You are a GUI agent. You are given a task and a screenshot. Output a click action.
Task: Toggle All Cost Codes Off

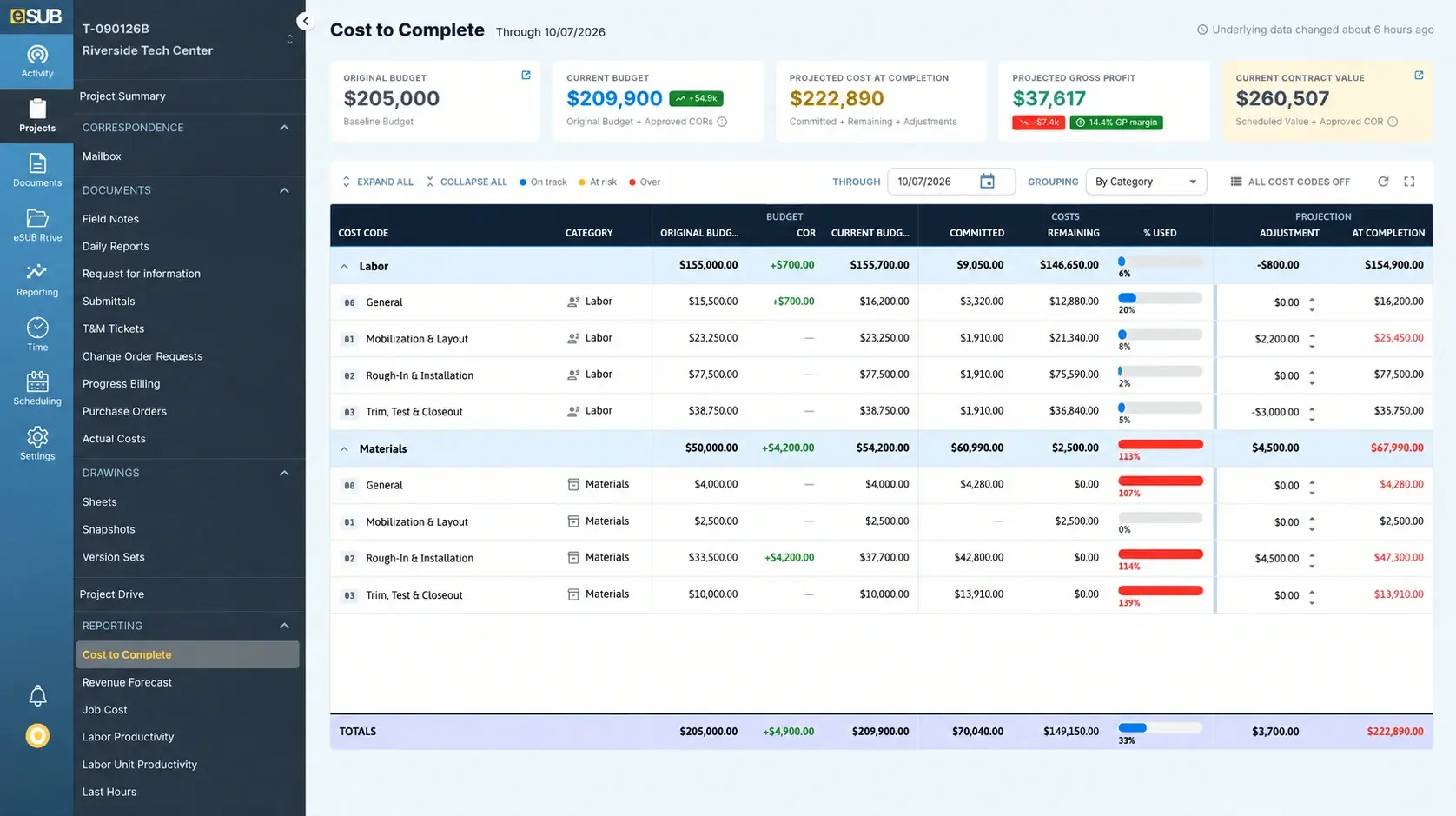pyautogui.click(x=1290, y=182)
